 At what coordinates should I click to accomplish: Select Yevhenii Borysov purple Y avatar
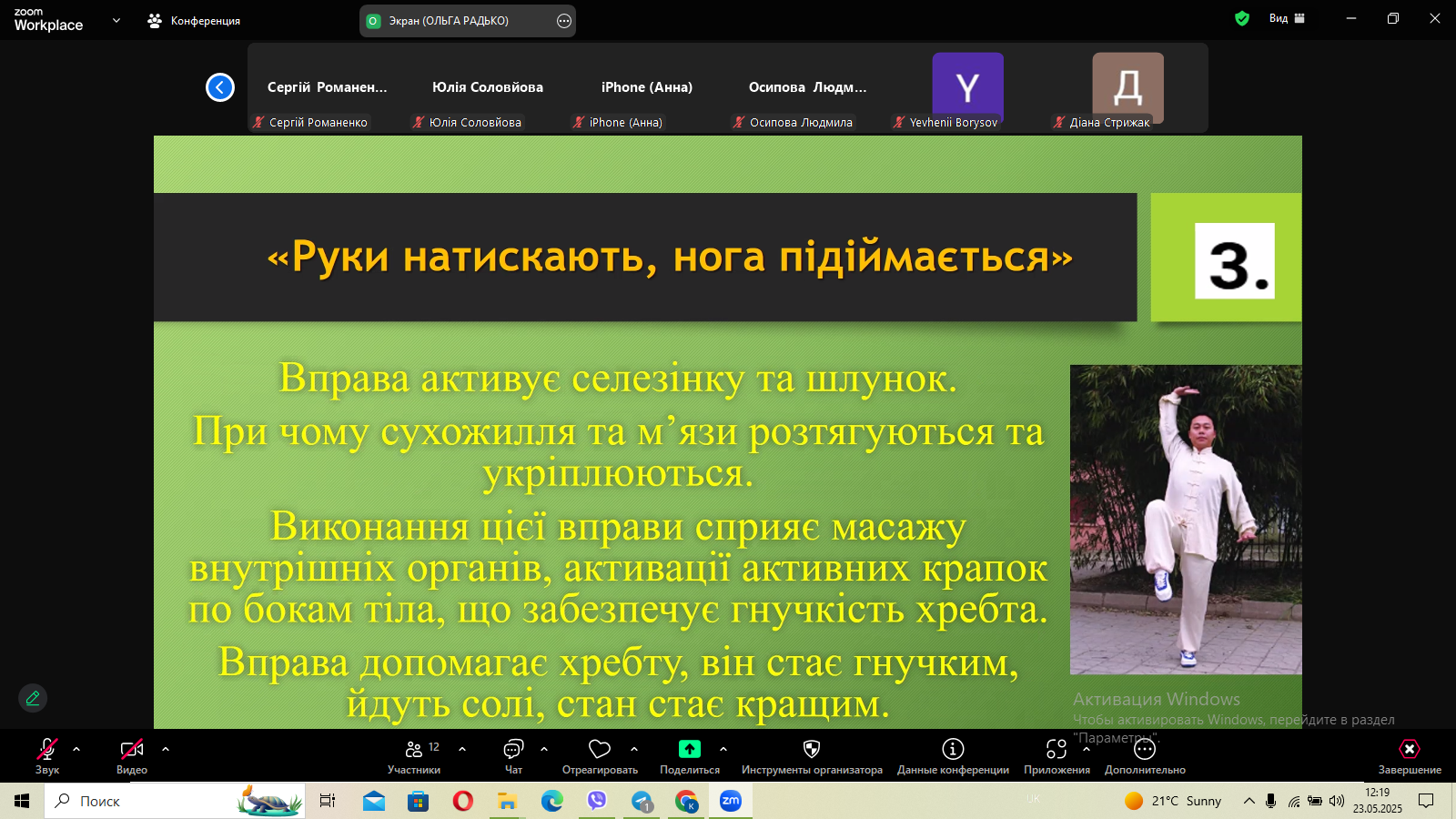(967, 87)
